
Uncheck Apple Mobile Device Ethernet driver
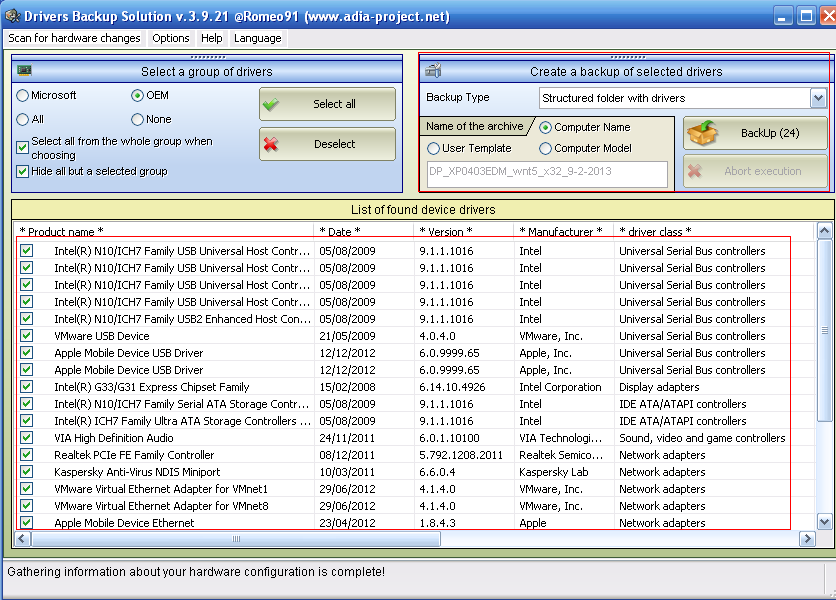tap(27, 523)
